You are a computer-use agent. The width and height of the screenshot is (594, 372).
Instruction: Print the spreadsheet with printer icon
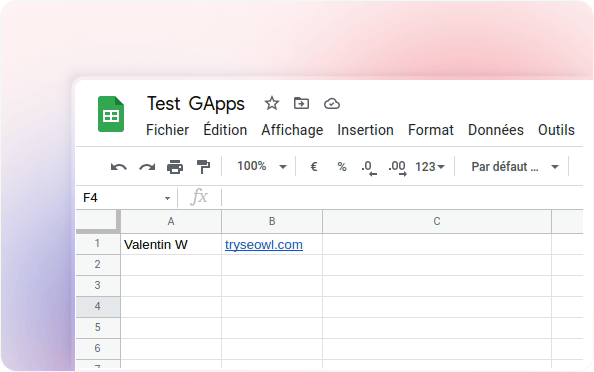(x=175, y=167)
